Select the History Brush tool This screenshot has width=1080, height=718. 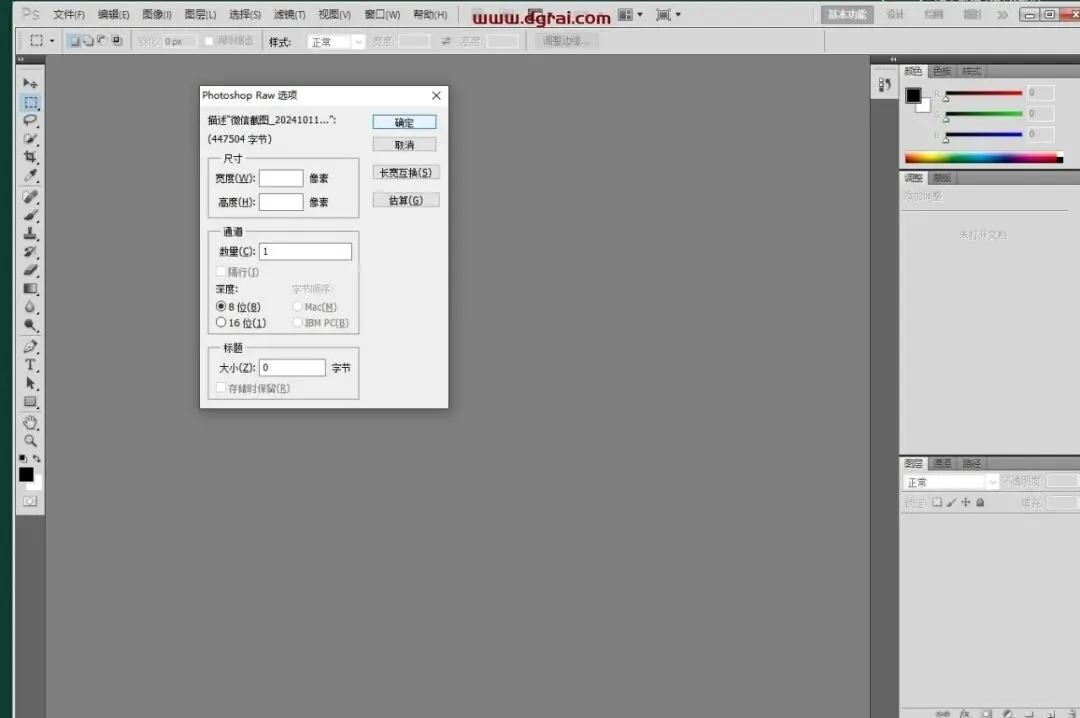(x=30, y=252)
